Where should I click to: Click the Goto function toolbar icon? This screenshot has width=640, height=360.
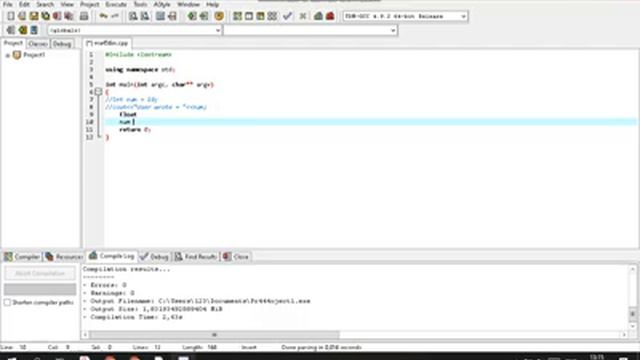(x=160, y=16)
